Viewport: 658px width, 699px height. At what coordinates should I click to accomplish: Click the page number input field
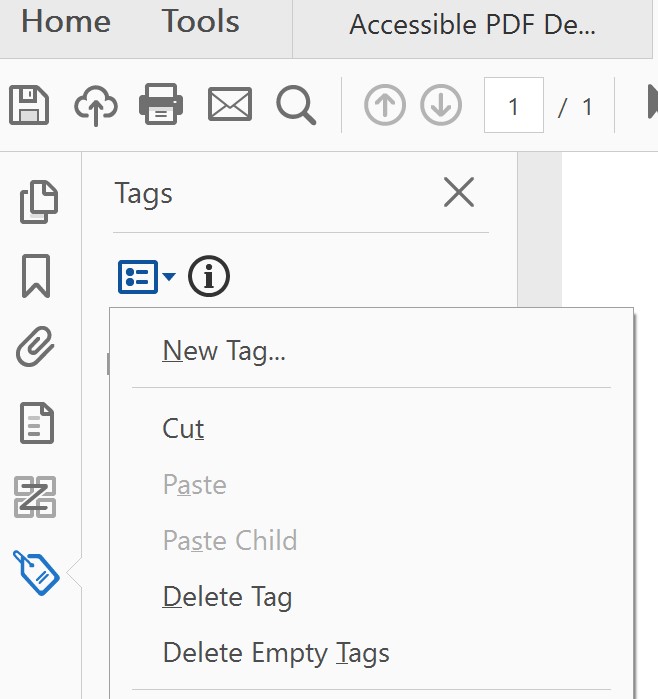click(513, 106)
